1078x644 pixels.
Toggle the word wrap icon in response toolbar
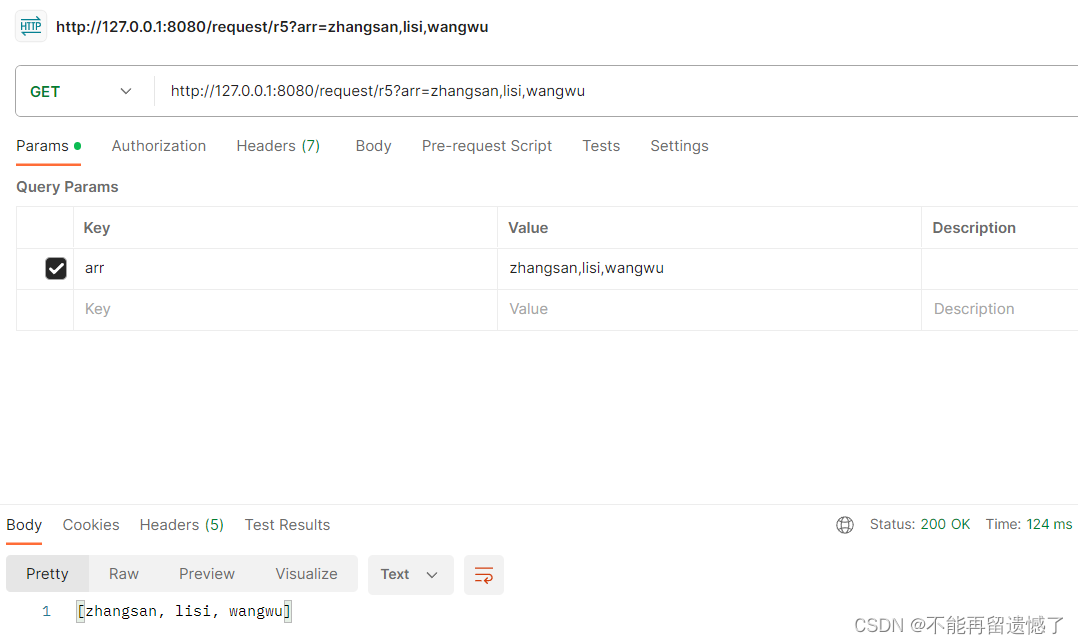tap(484, 575)
